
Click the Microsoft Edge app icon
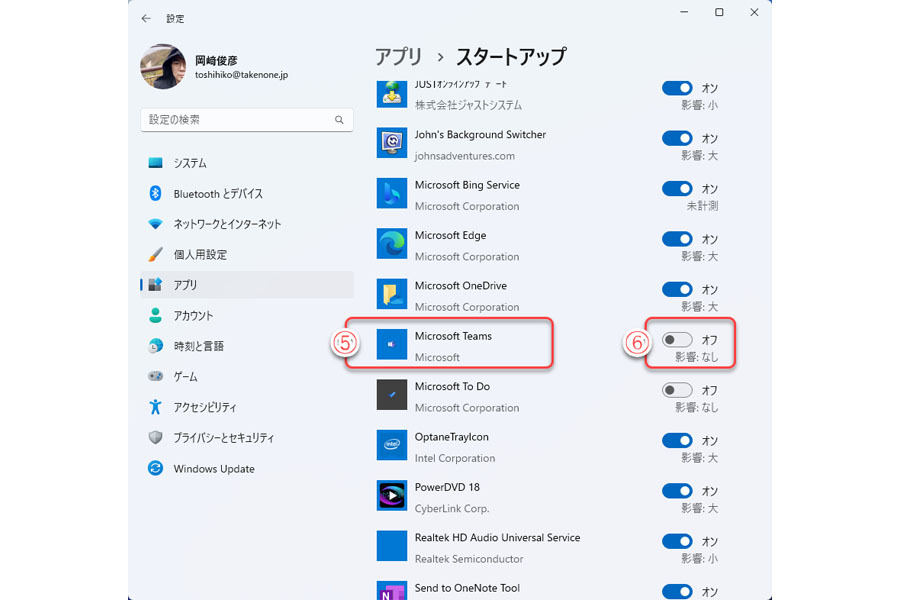click(x=392, y=243)
